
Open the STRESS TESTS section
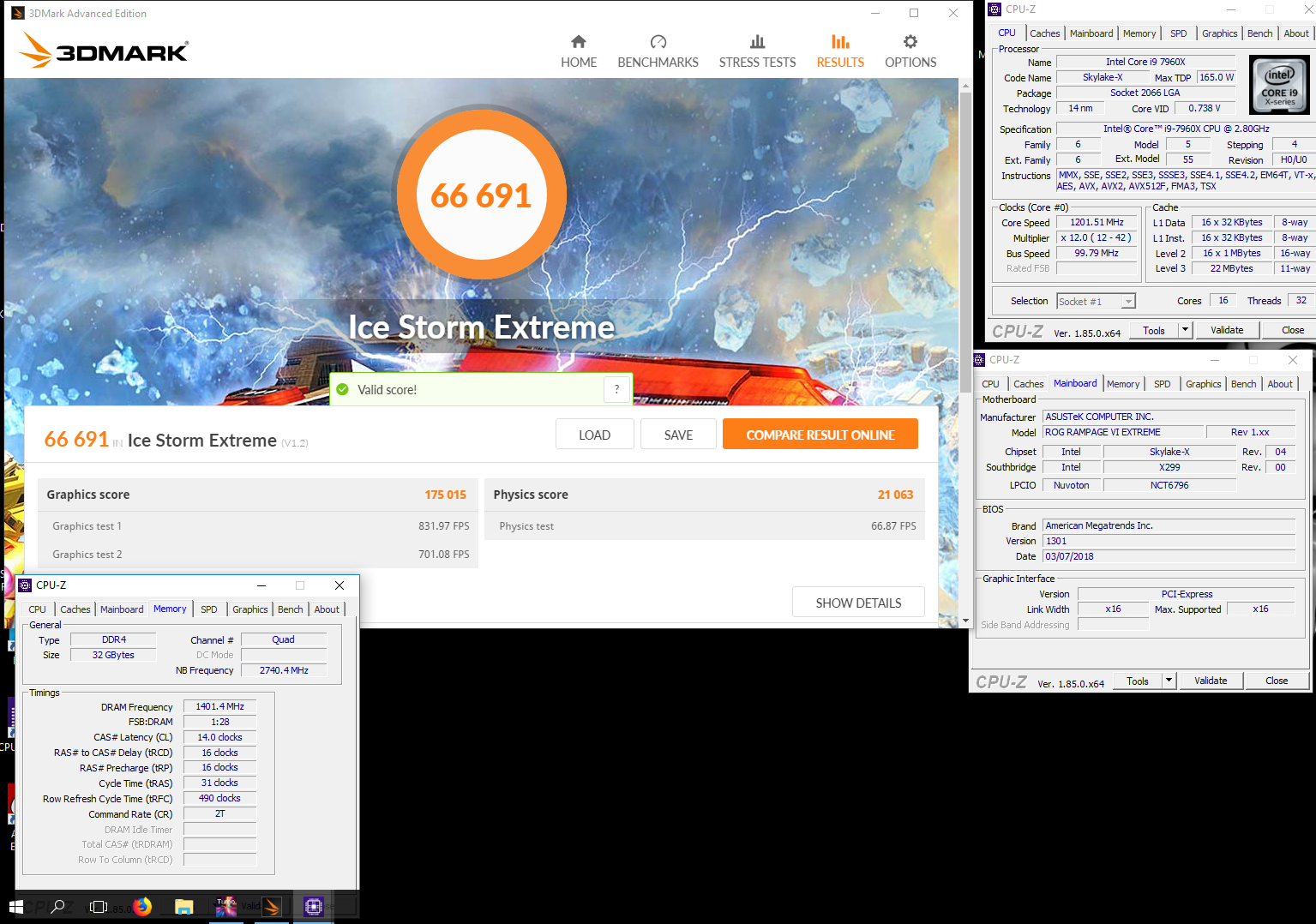(x=757, y=51)
